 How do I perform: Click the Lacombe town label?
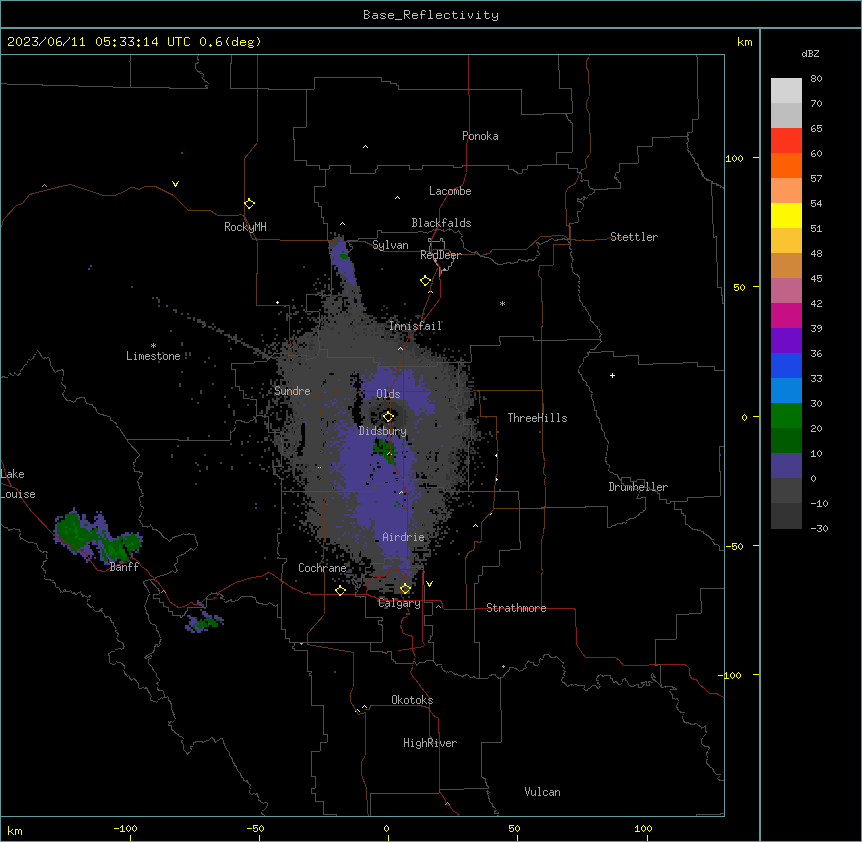click(450, 191)
